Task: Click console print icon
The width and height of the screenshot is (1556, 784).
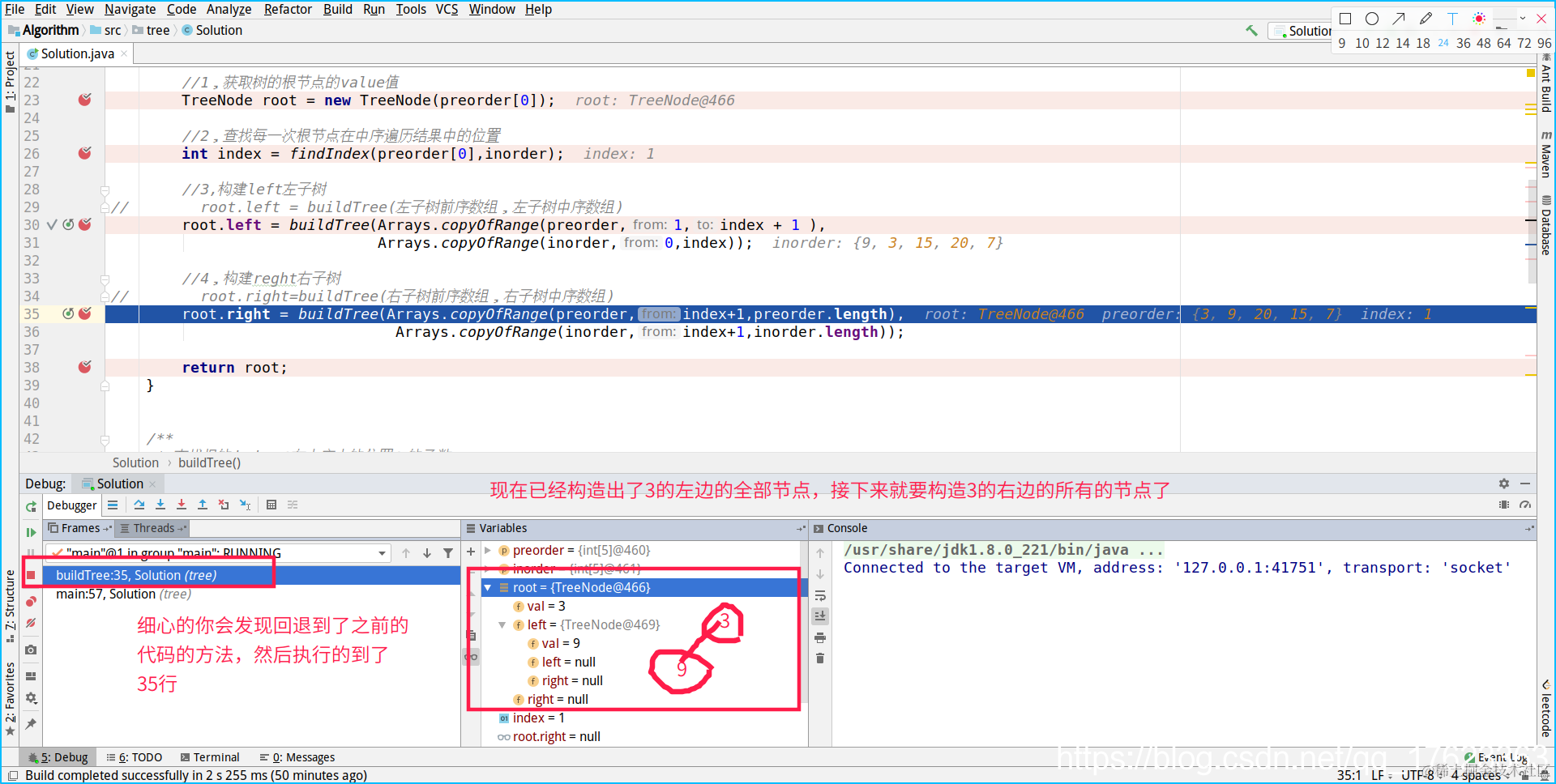Action: (820, 638)
